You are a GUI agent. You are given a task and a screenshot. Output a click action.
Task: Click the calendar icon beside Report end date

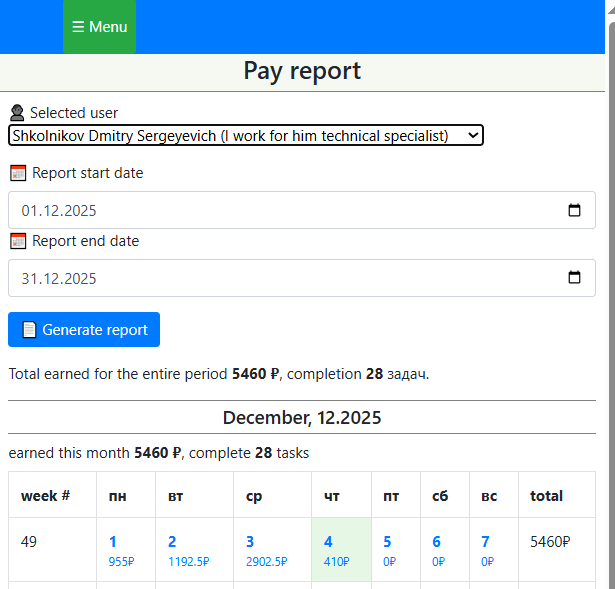[x=18, y=241]
